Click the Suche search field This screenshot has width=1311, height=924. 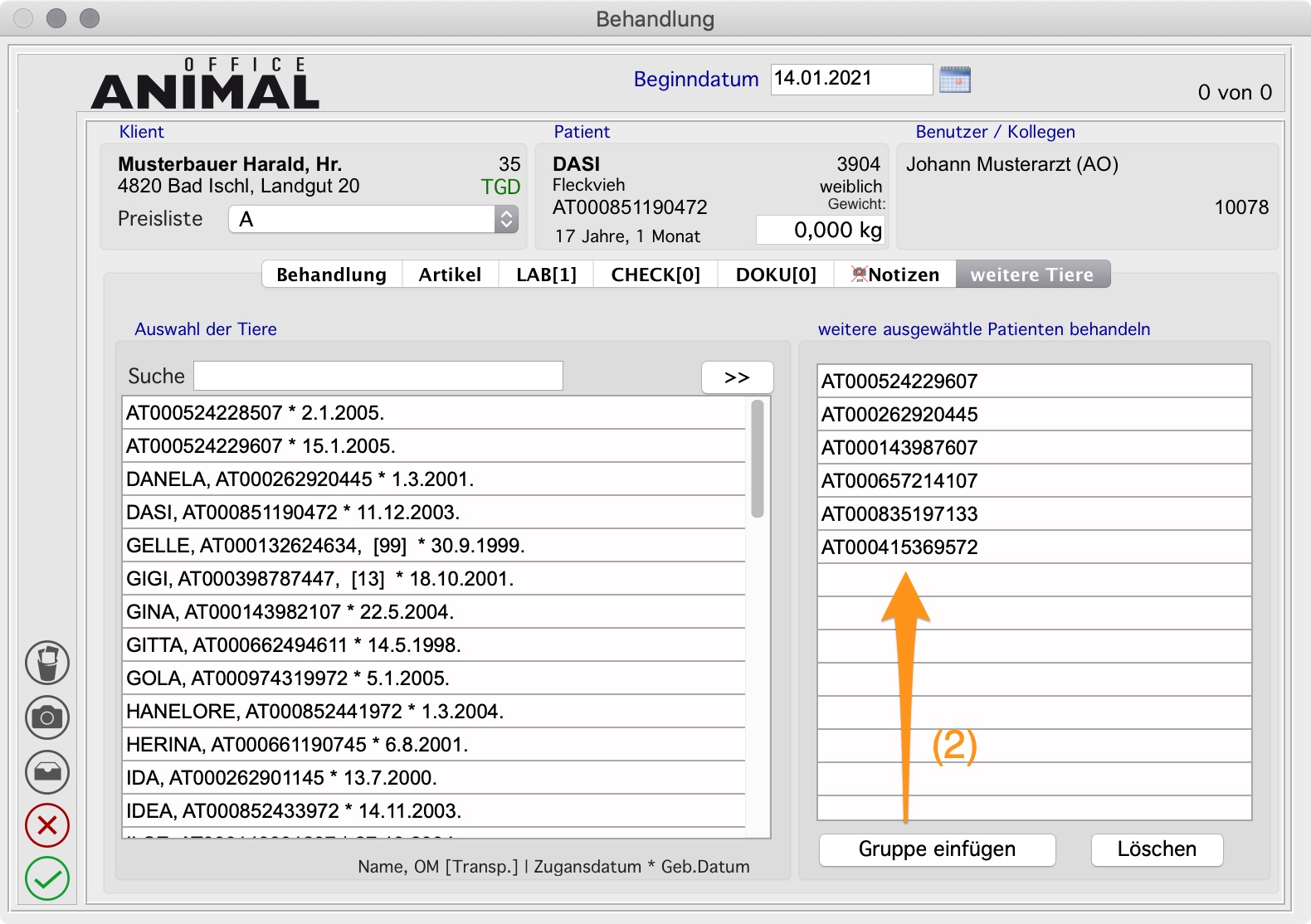click(378, 376)
